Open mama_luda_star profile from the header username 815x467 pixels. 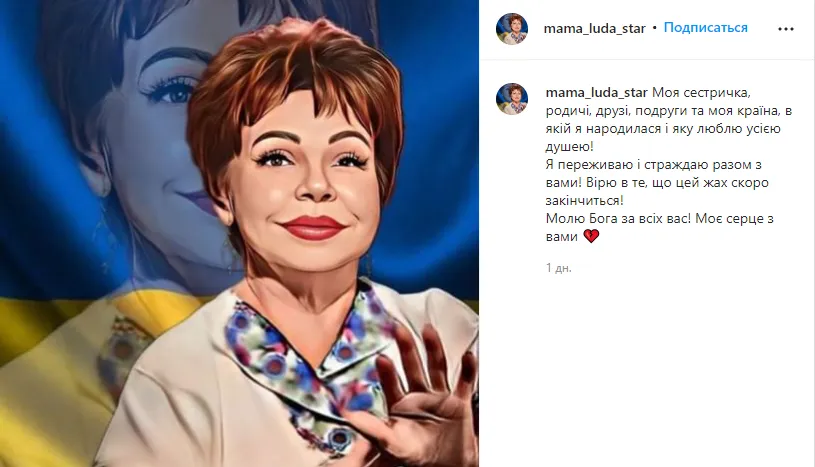coord(594,28)
